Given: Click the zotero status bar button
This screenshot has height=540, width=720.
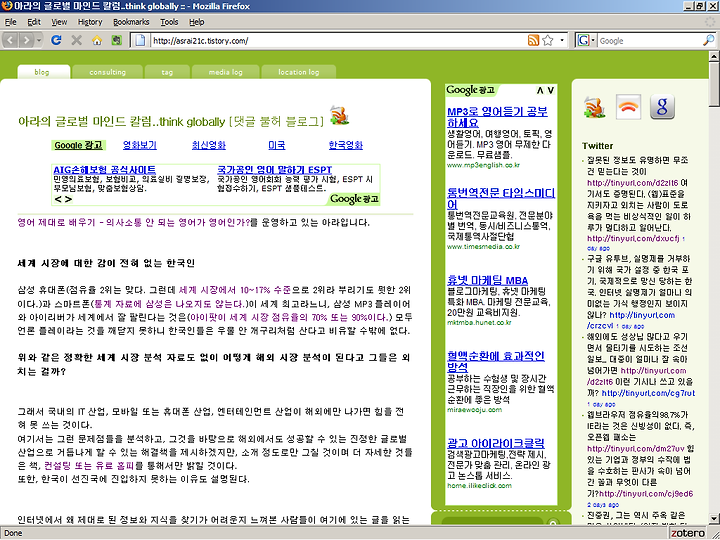Looking at the screenshot, I should [x=688, y=533].
